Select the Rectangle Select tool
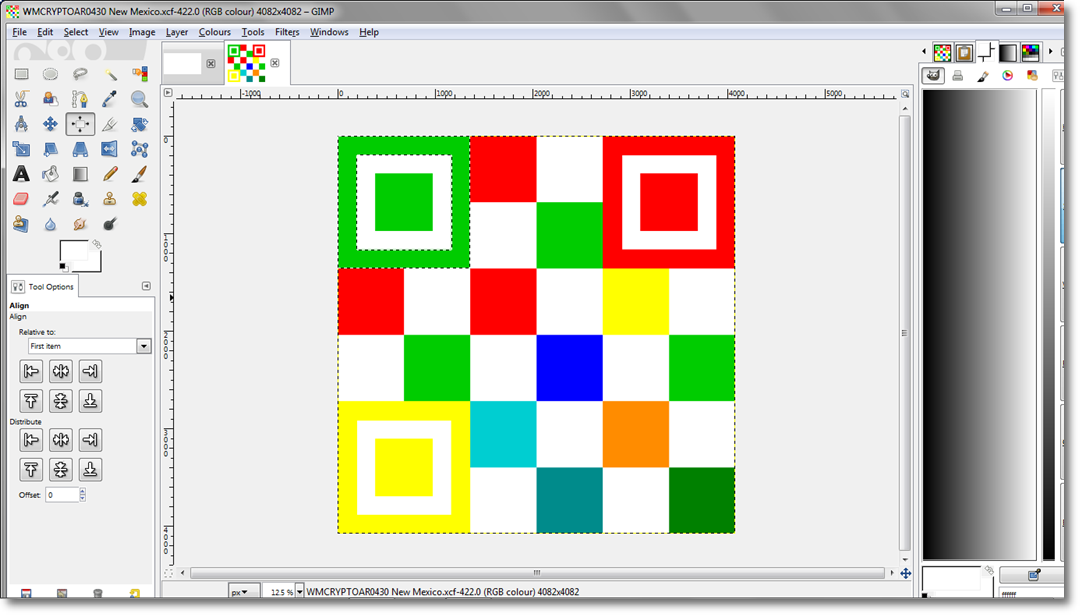Image resolution: width=1080 pixels, height=615 pixels. (21, 74)
